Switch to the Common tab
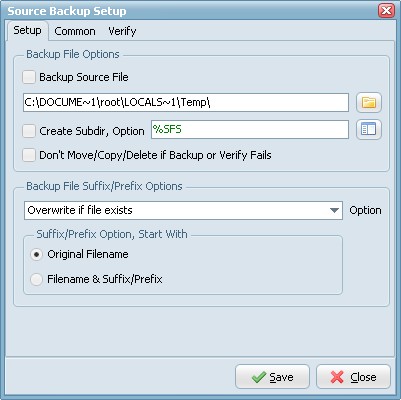 [x=75, y=31]
